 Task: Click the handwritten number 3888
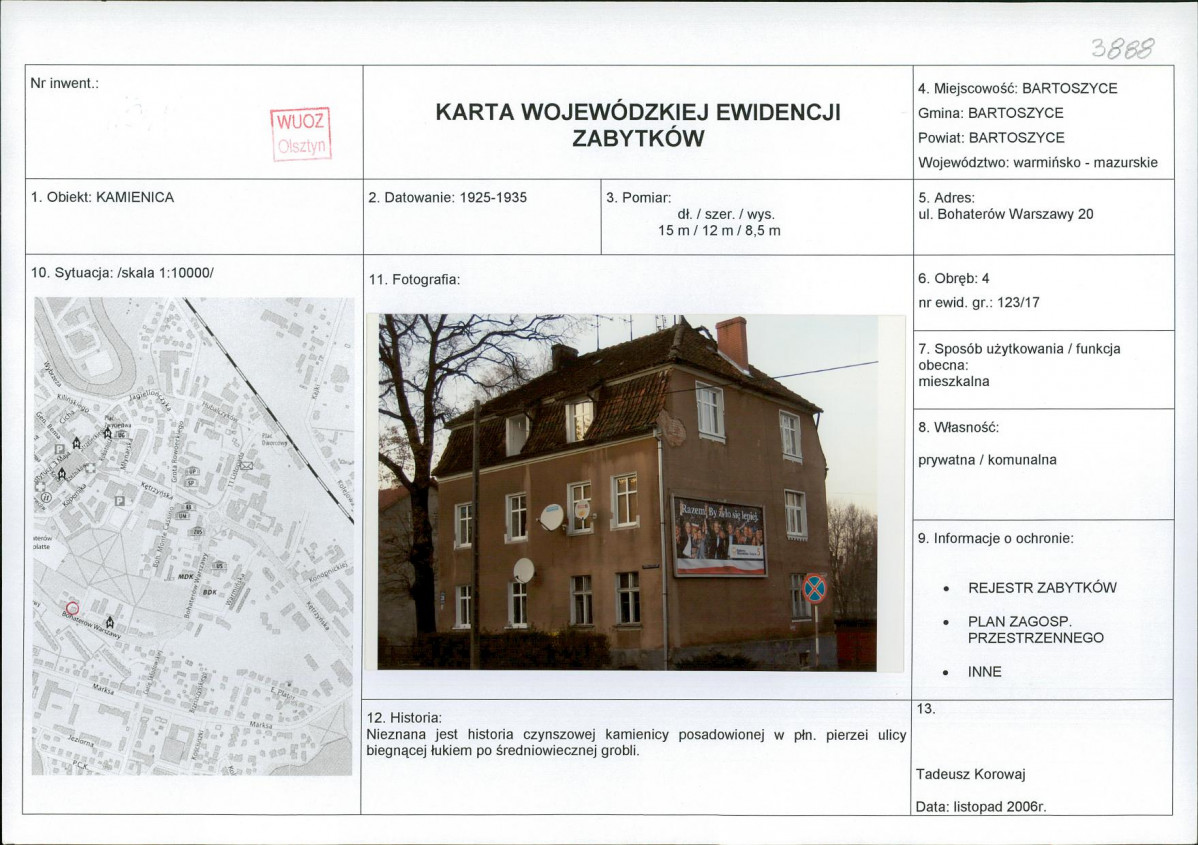tap(1122, 48)
